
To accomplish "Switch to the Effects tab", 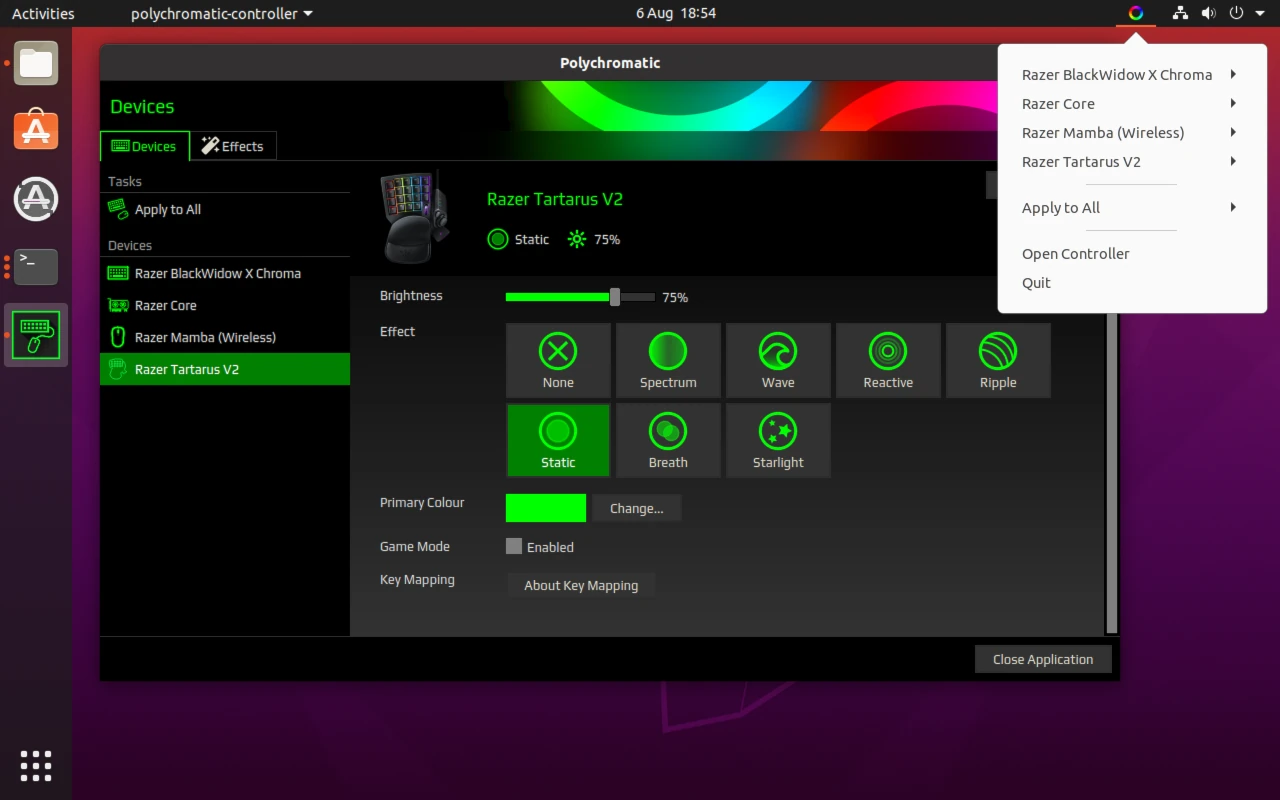I will point(233,146).
